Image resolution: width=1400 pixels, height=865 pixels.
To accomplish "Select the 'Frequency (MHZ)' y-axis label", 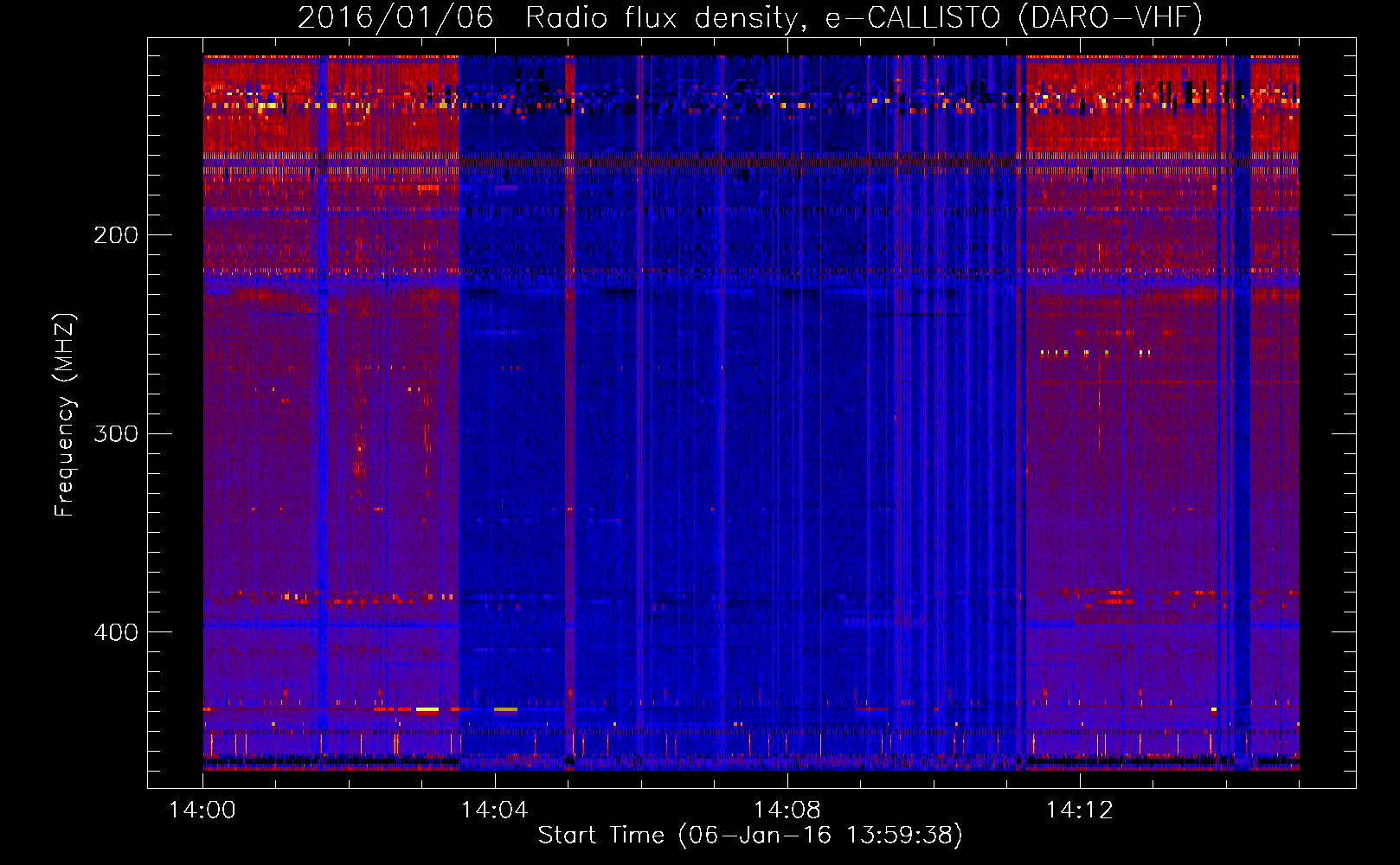I will point(65,415).
